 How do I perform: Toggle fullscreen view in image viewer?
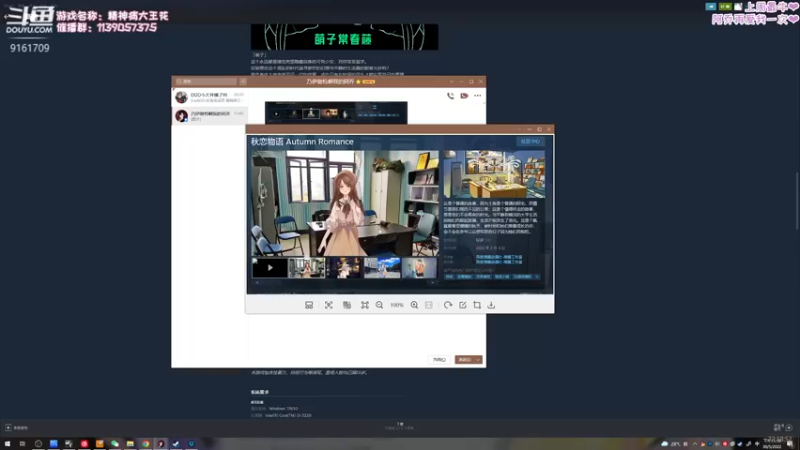click(365, 305)
